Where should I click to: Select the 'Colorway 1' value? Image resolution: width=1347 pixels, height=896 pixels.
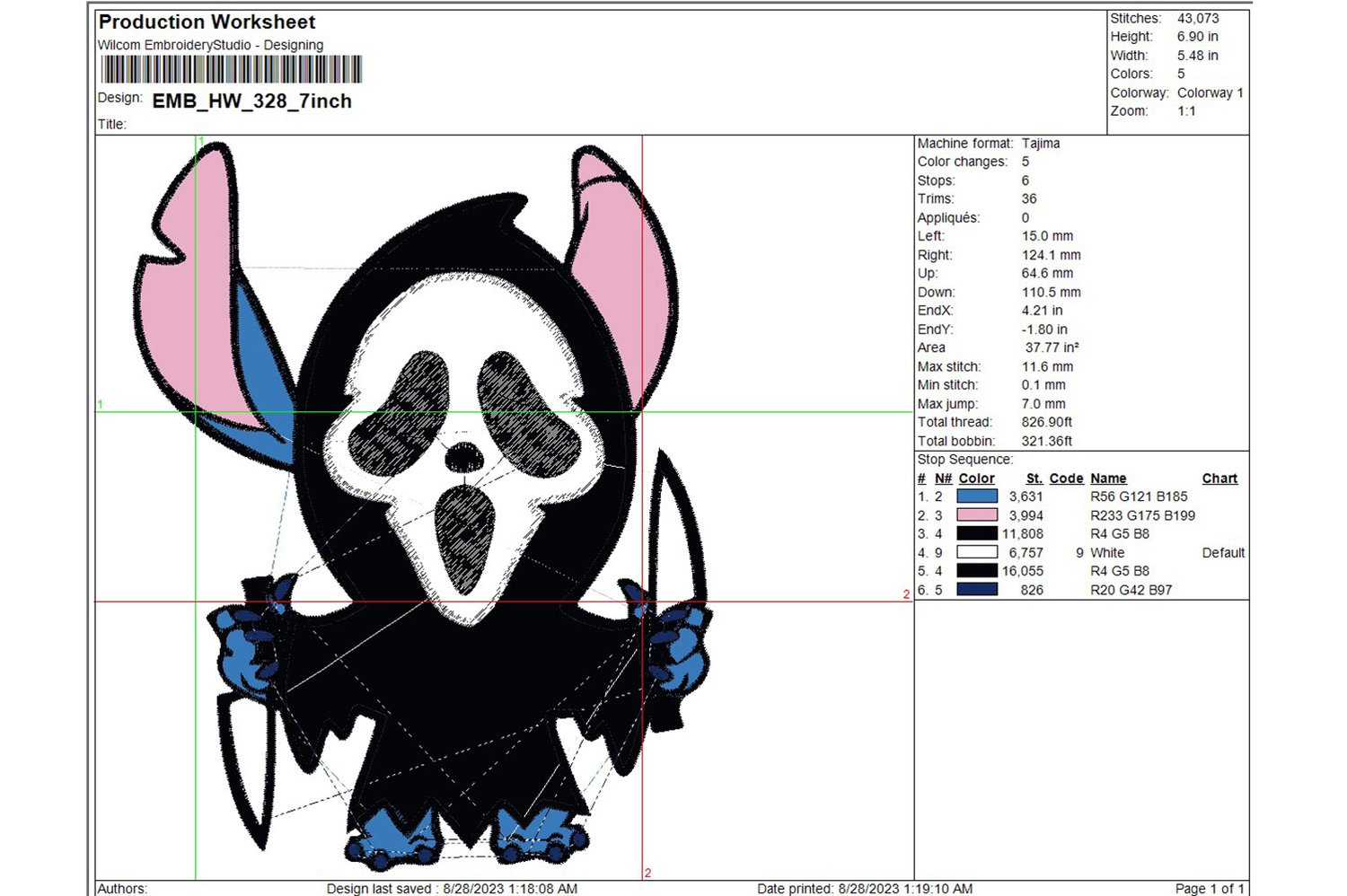click(1211, 92)
